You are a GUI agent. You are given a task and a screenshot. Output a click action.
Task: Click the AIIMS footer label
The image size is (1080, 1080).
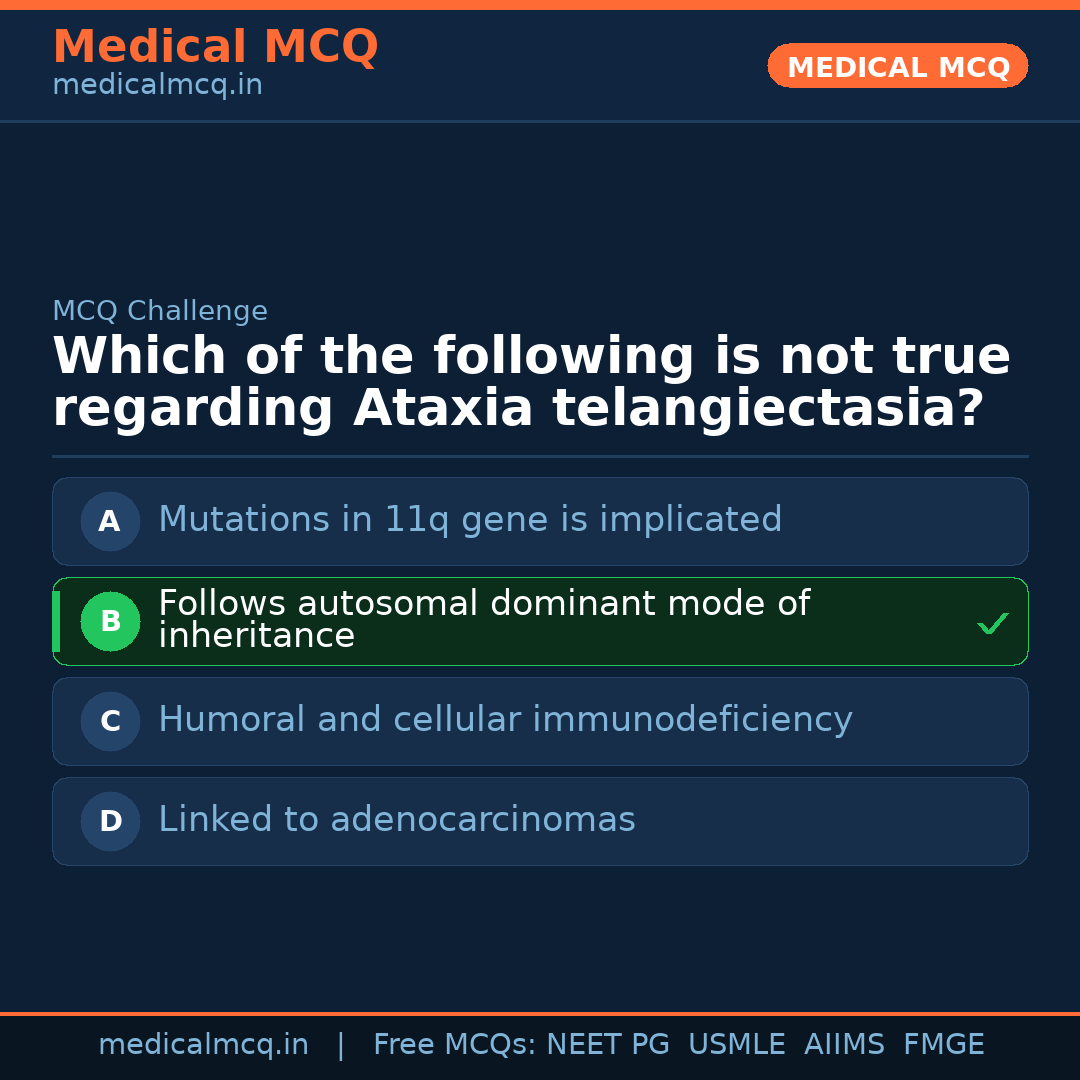[x=844, y=1045]
